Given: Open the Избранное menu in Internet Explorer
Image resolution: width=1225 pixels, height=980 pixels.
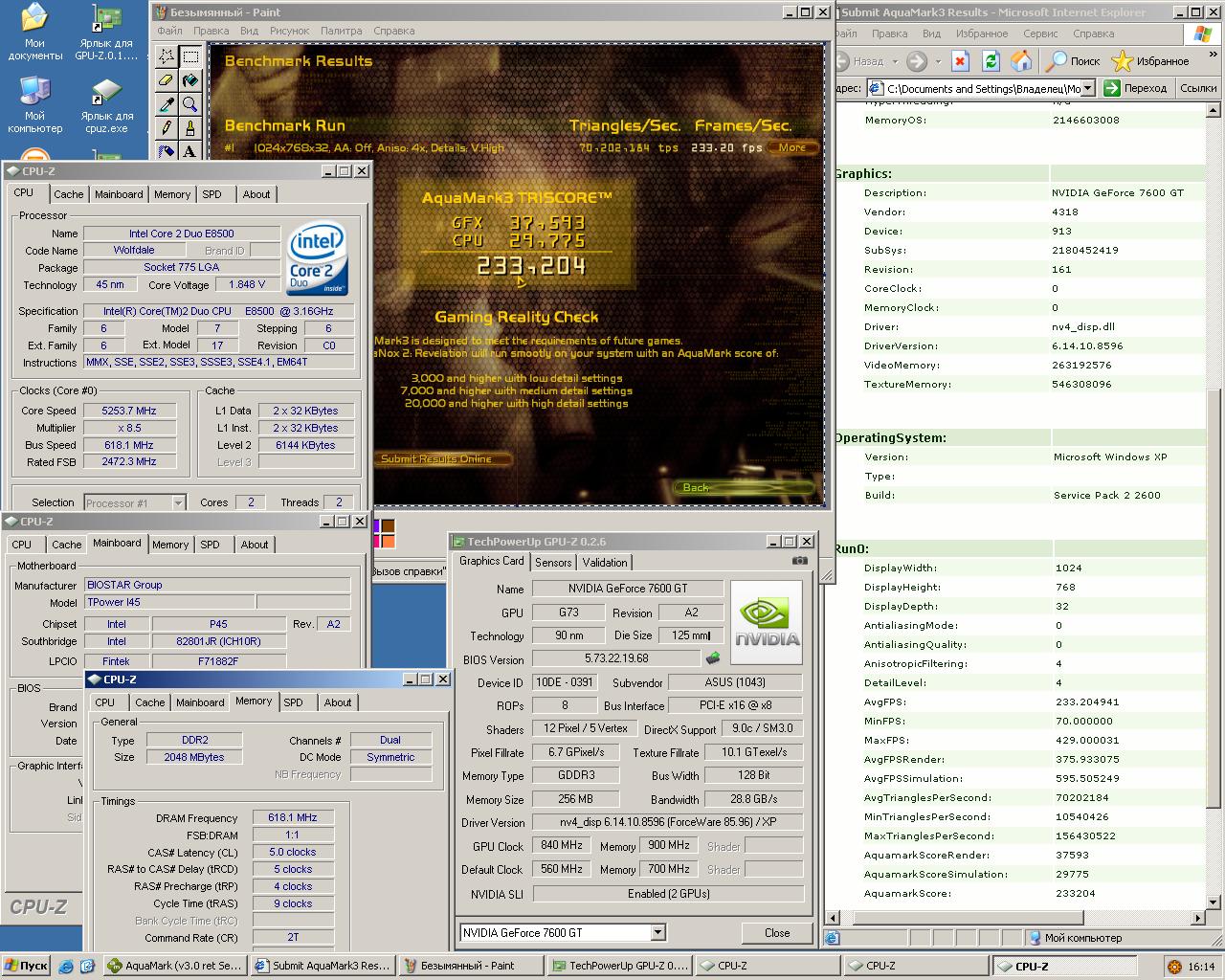Looking at the screenshot, I should [981, 33].
